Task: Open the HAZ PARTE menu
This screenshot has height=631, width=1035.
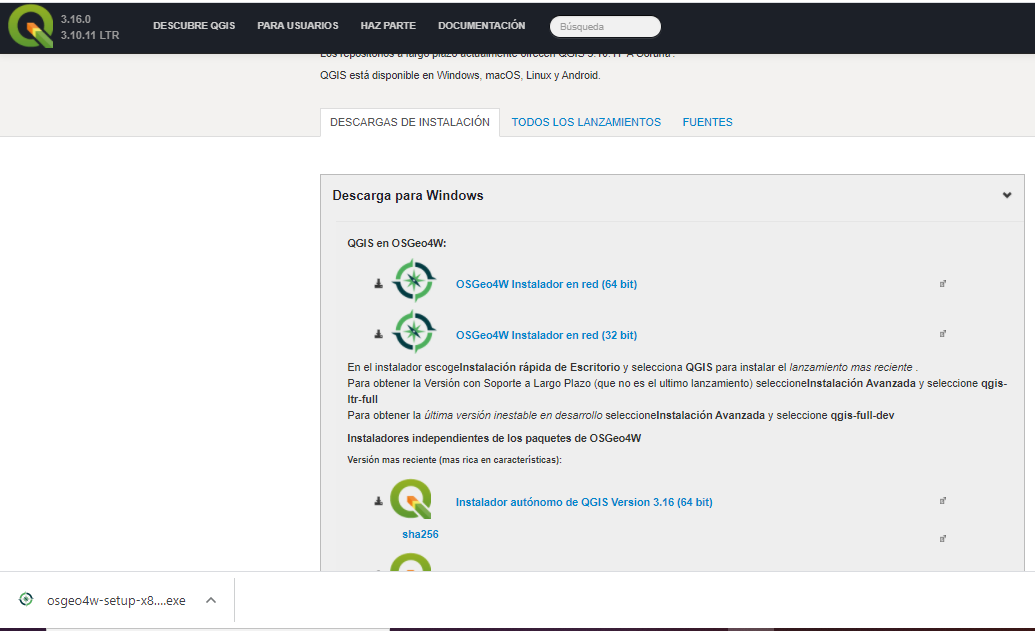Action: [388, 26]
